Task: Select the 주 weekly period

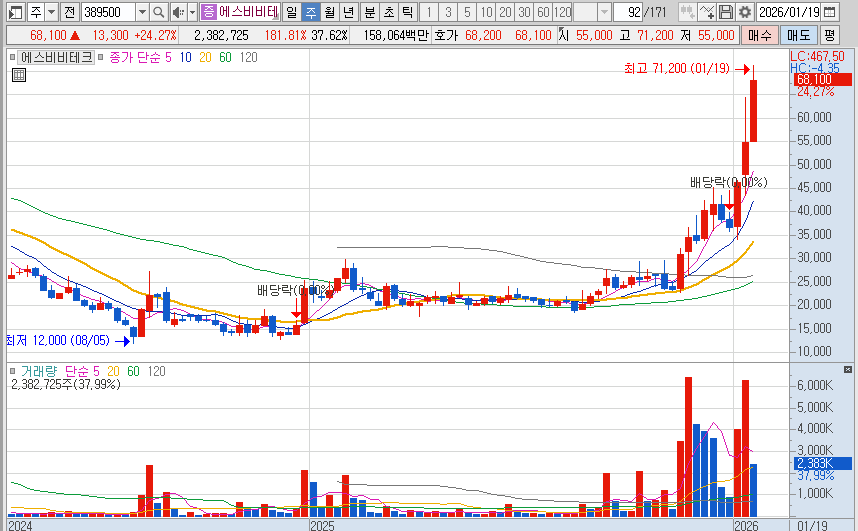Action: click(x=311, y=11)
